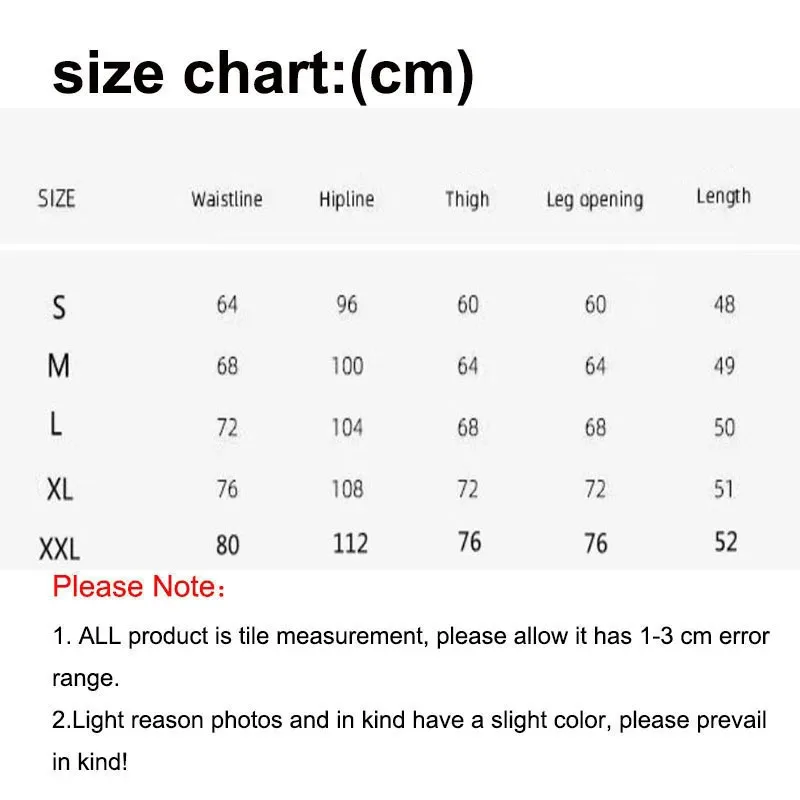Click the note about tile measurement error range

click(410, 656)
